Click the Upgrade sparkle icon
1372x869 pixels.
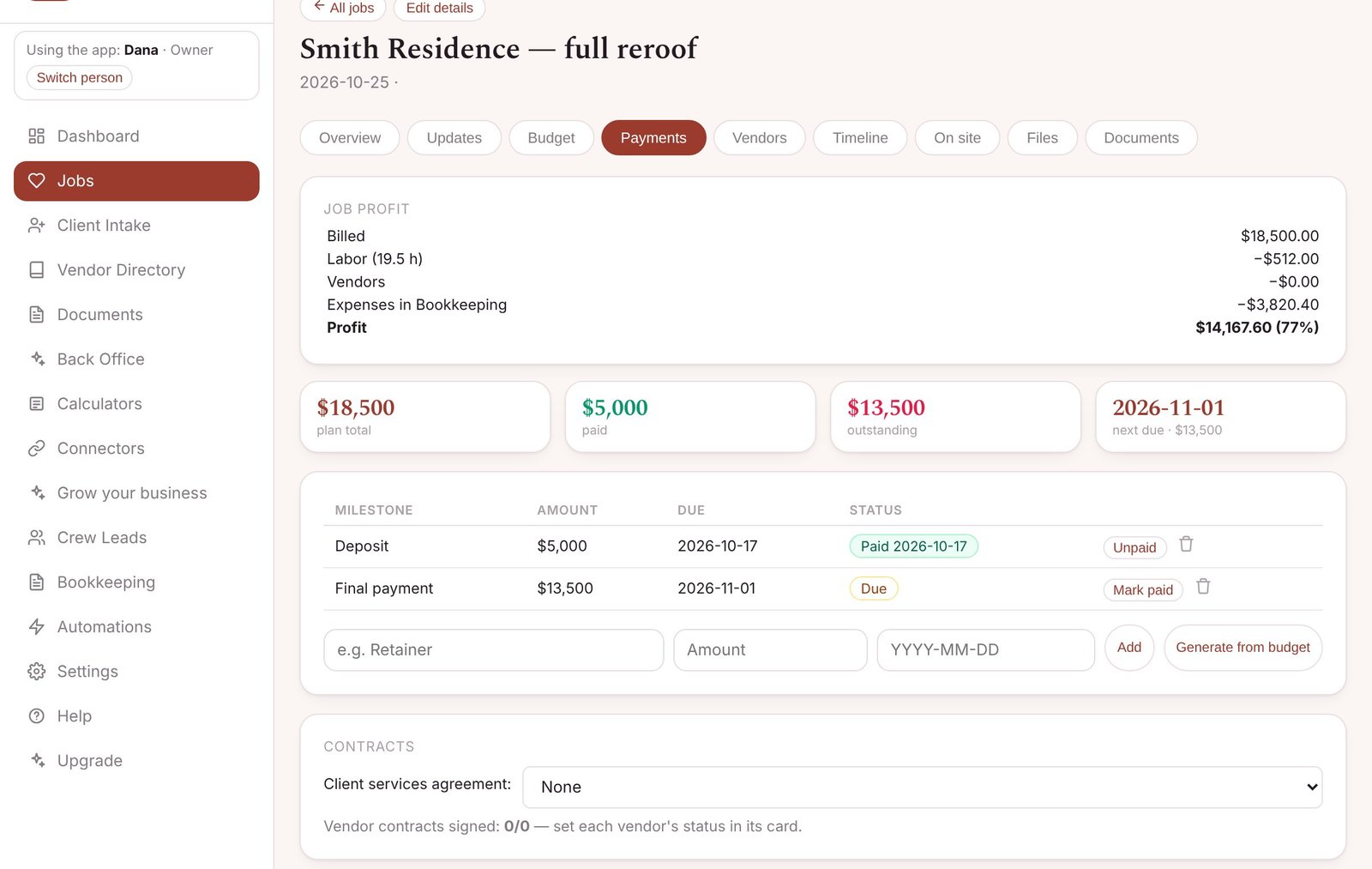(36, 761)
